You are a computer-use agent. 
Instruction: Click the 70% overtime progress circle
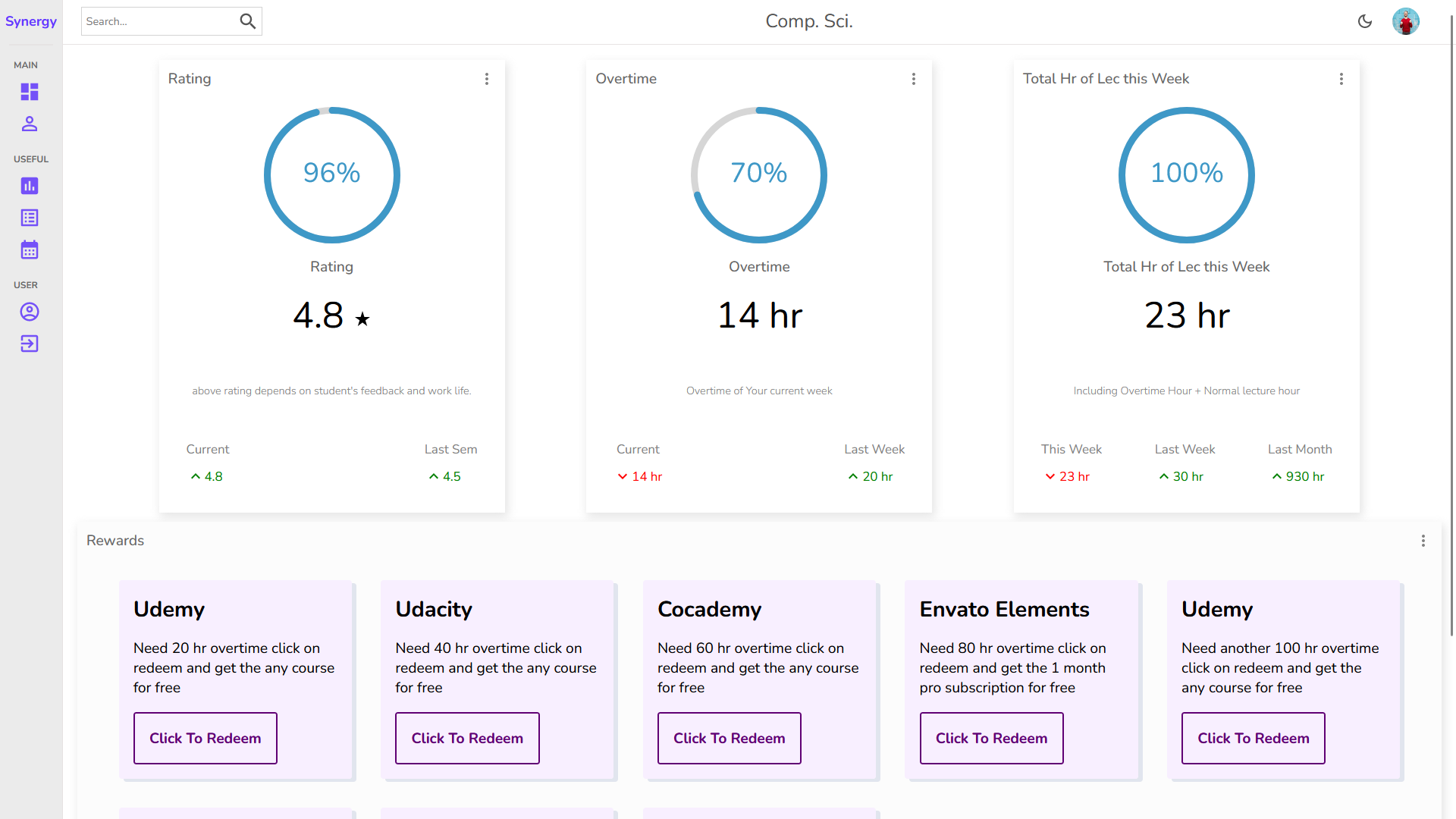tap(759, 175)
